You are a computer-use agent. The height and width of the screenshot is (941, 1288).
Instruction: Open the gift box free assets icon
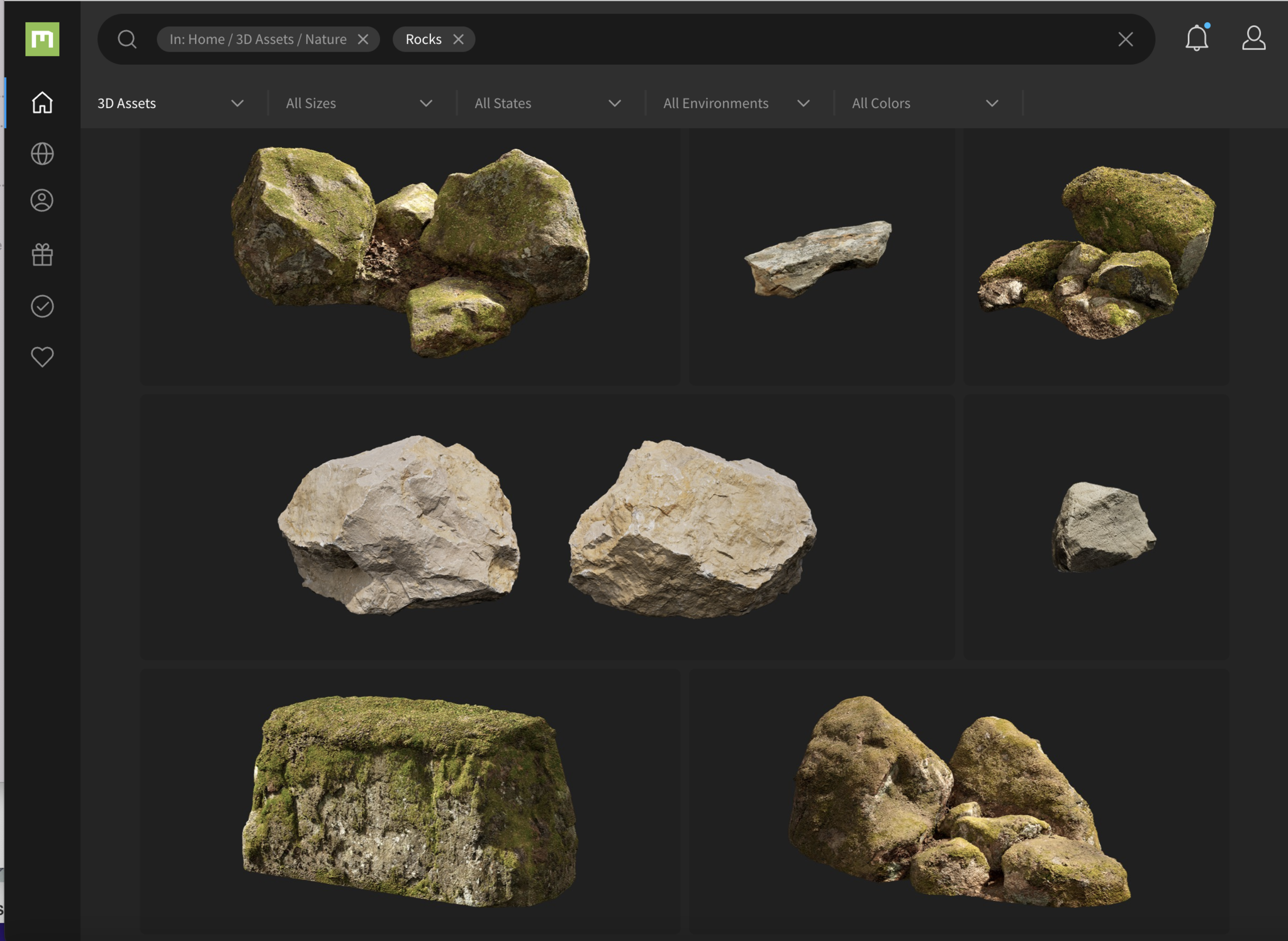[42, 255]
